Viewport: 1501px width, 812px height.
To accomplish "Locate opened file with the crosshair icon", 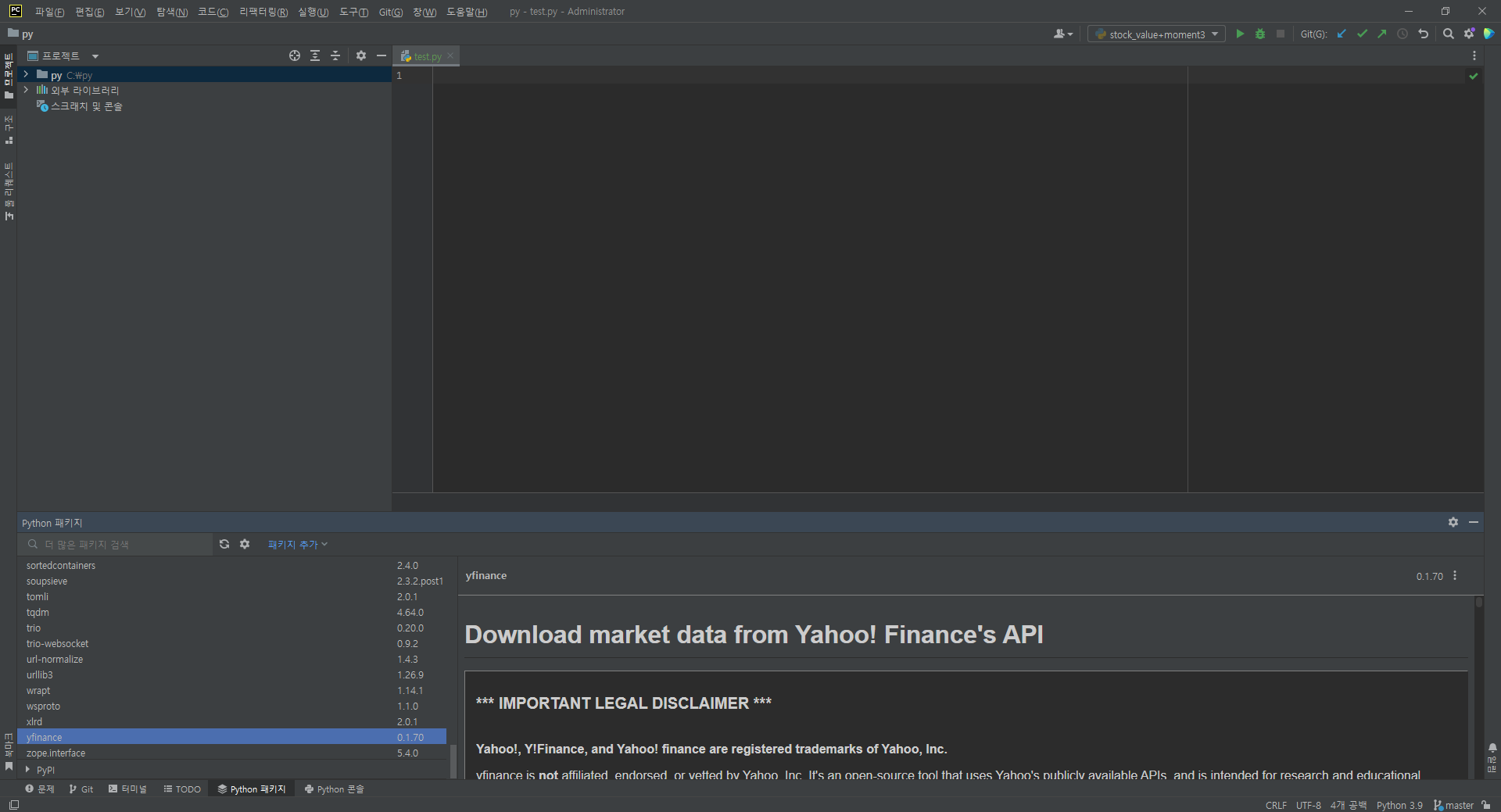I will 295,55.
